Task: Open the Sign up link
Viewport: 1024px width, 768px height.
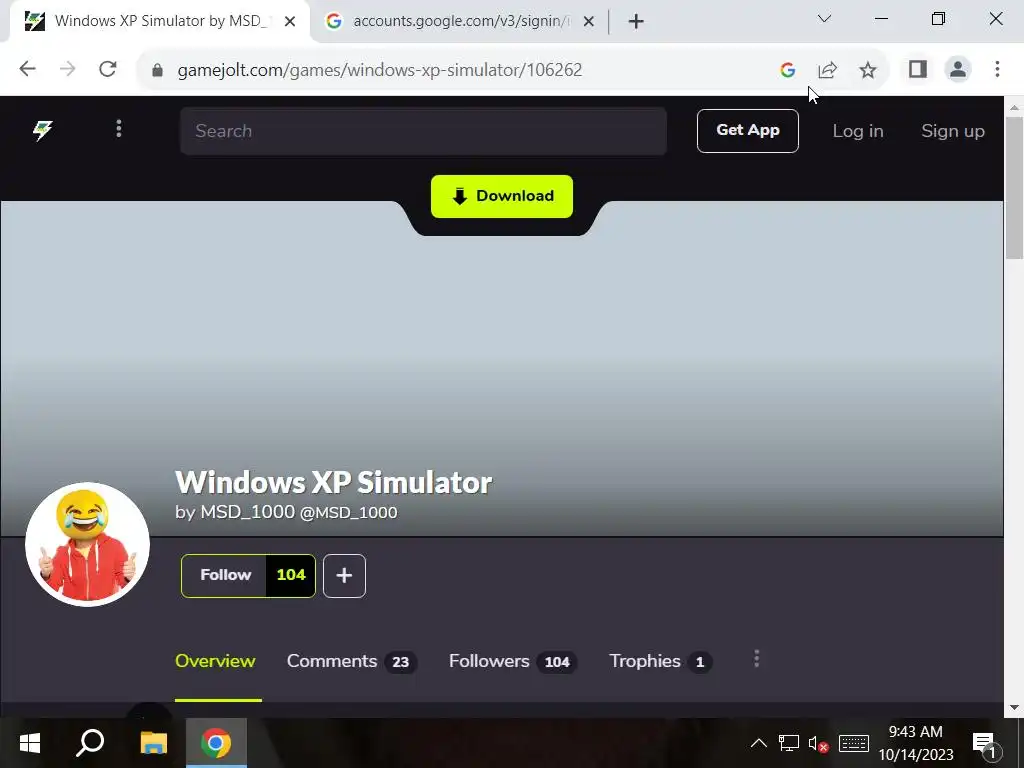Action: tap(953, 131)
